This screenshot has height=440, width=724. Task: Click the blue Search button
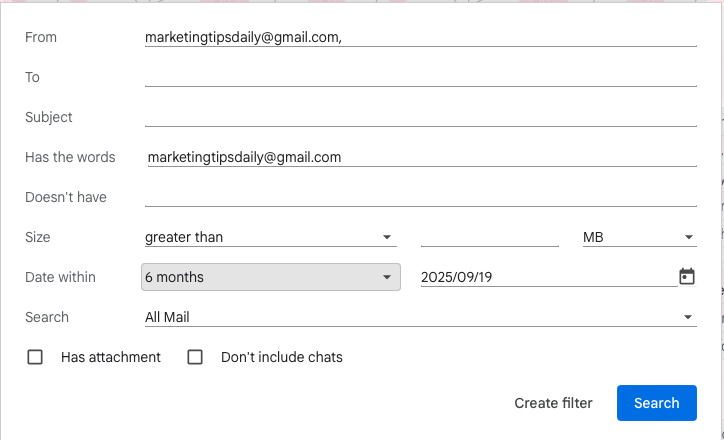656,403
